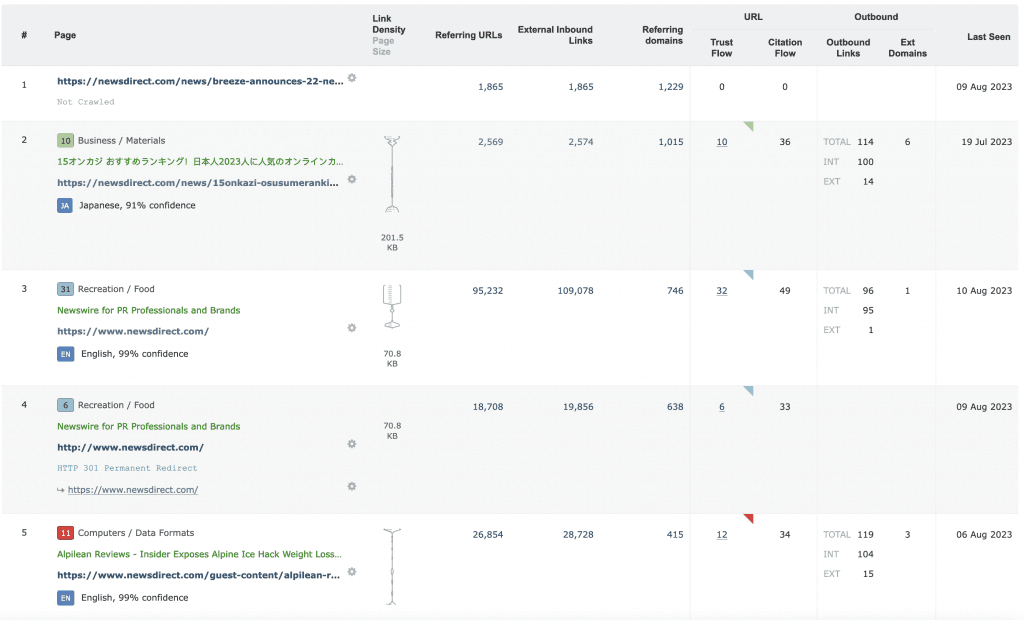Click Referring domains value 1,229
This screenshot has width=1024, height=620.
[671, 87]
